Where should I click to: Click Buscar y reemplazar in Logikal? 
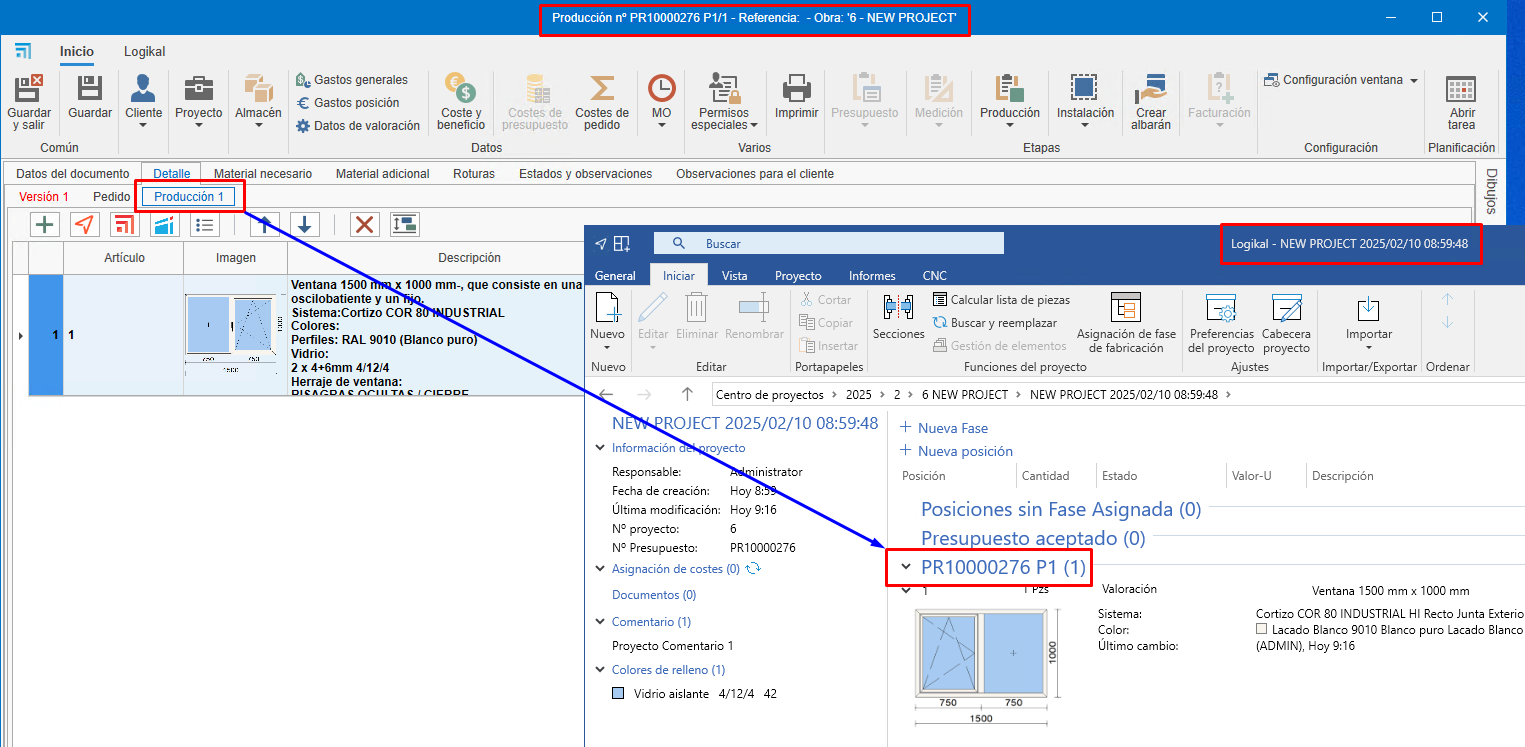coord(995,323)
